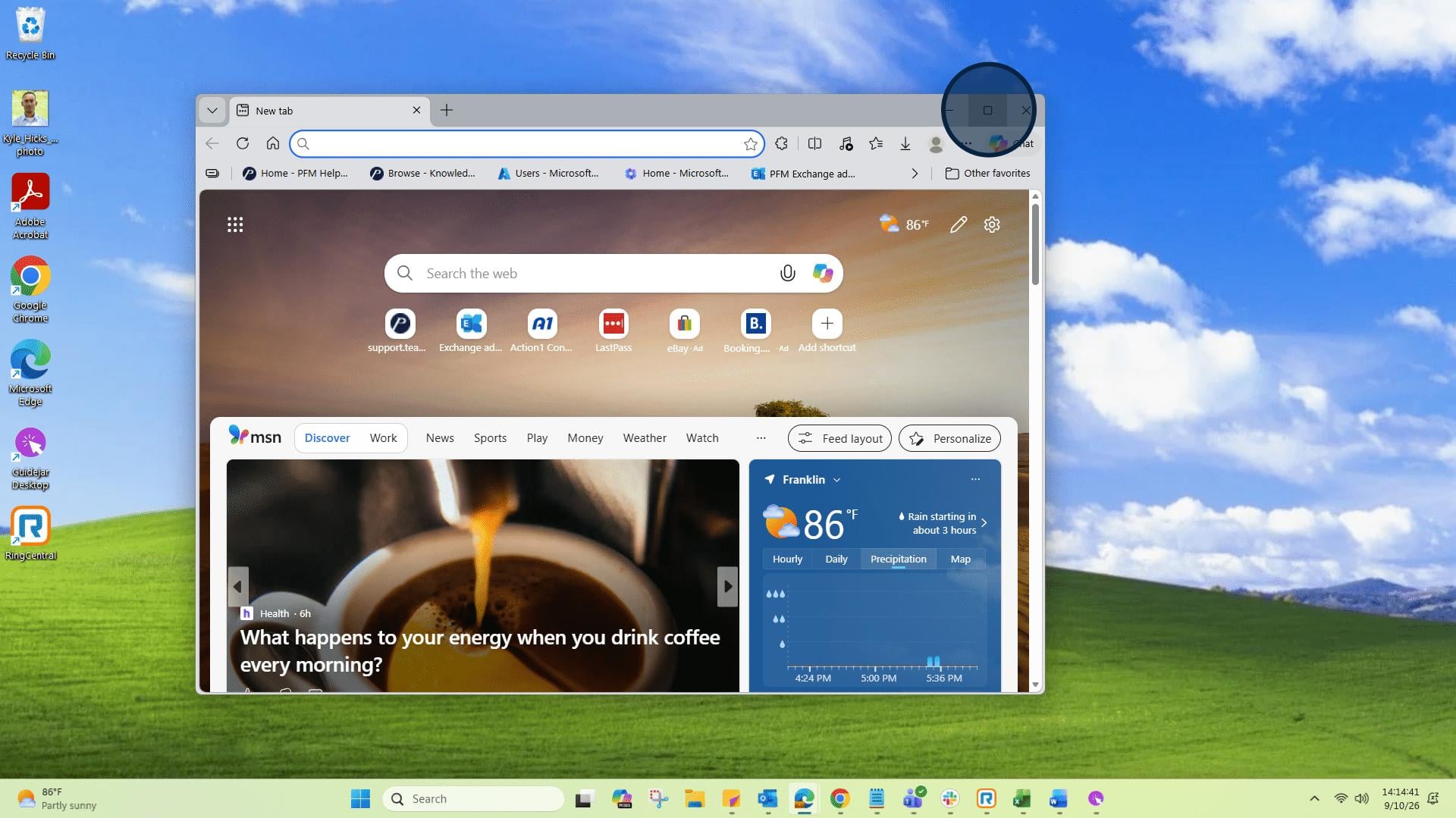Open the apps grid launcher
The width and height of the screenshot is (1456, 818).
point(235,224)
